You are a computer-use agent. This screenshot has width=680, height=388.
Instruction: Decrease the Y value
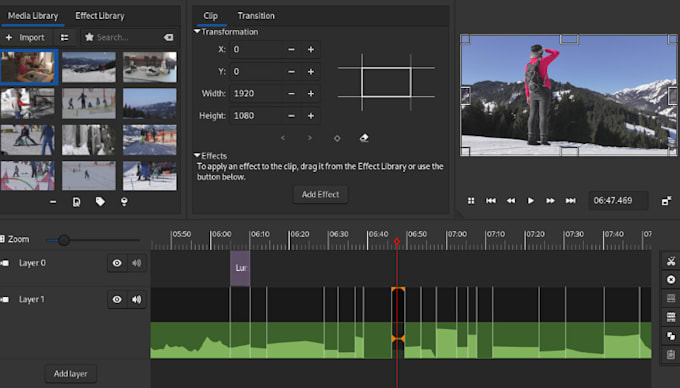click(291, 72)
